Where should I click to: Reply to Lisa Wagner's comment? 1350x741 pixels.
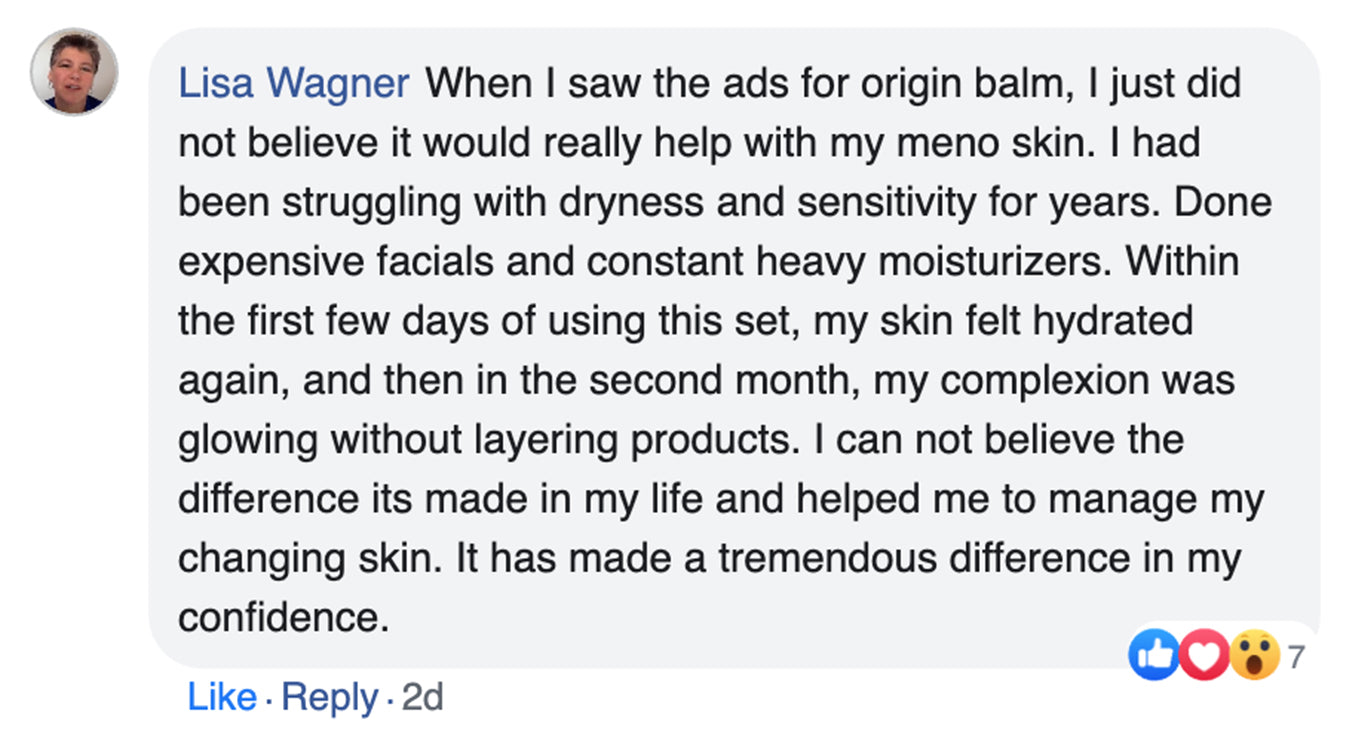pyautogui.click(x=330, y=697)
